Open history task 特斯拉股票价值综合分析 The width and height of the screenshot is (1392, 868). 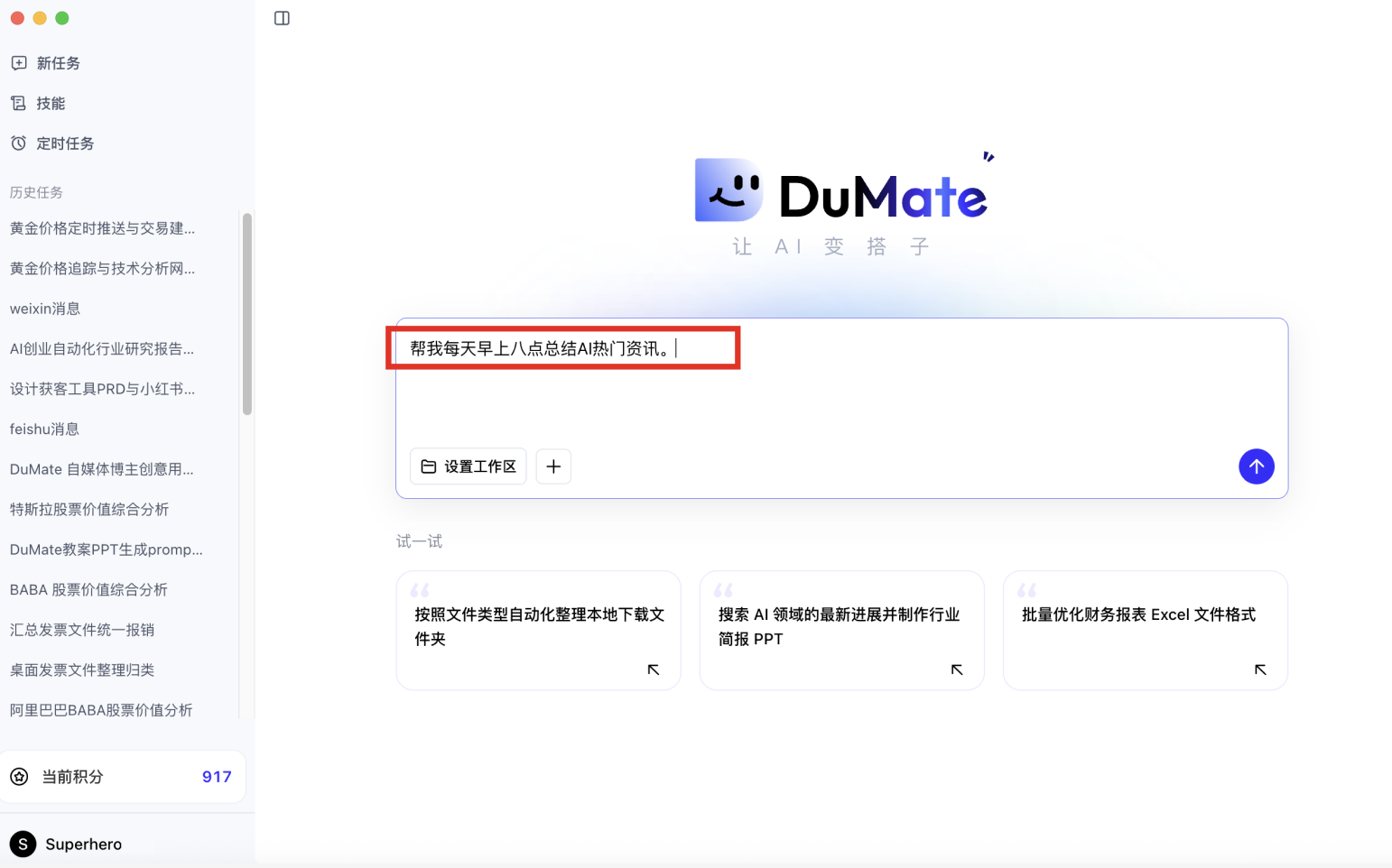pyautogui.click(x=88, y=509)
